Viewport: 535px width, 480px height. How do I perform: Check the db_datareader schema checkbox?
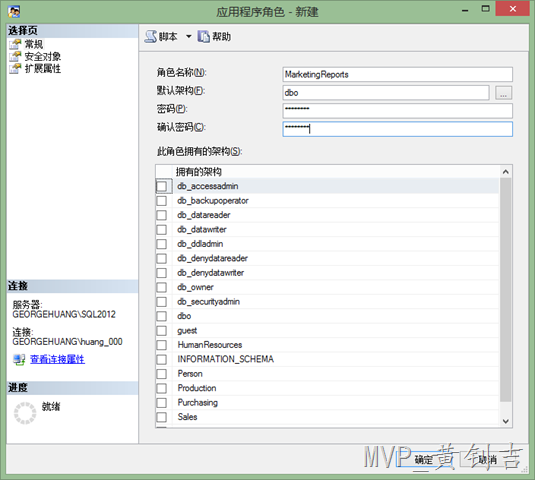(162, 215)
